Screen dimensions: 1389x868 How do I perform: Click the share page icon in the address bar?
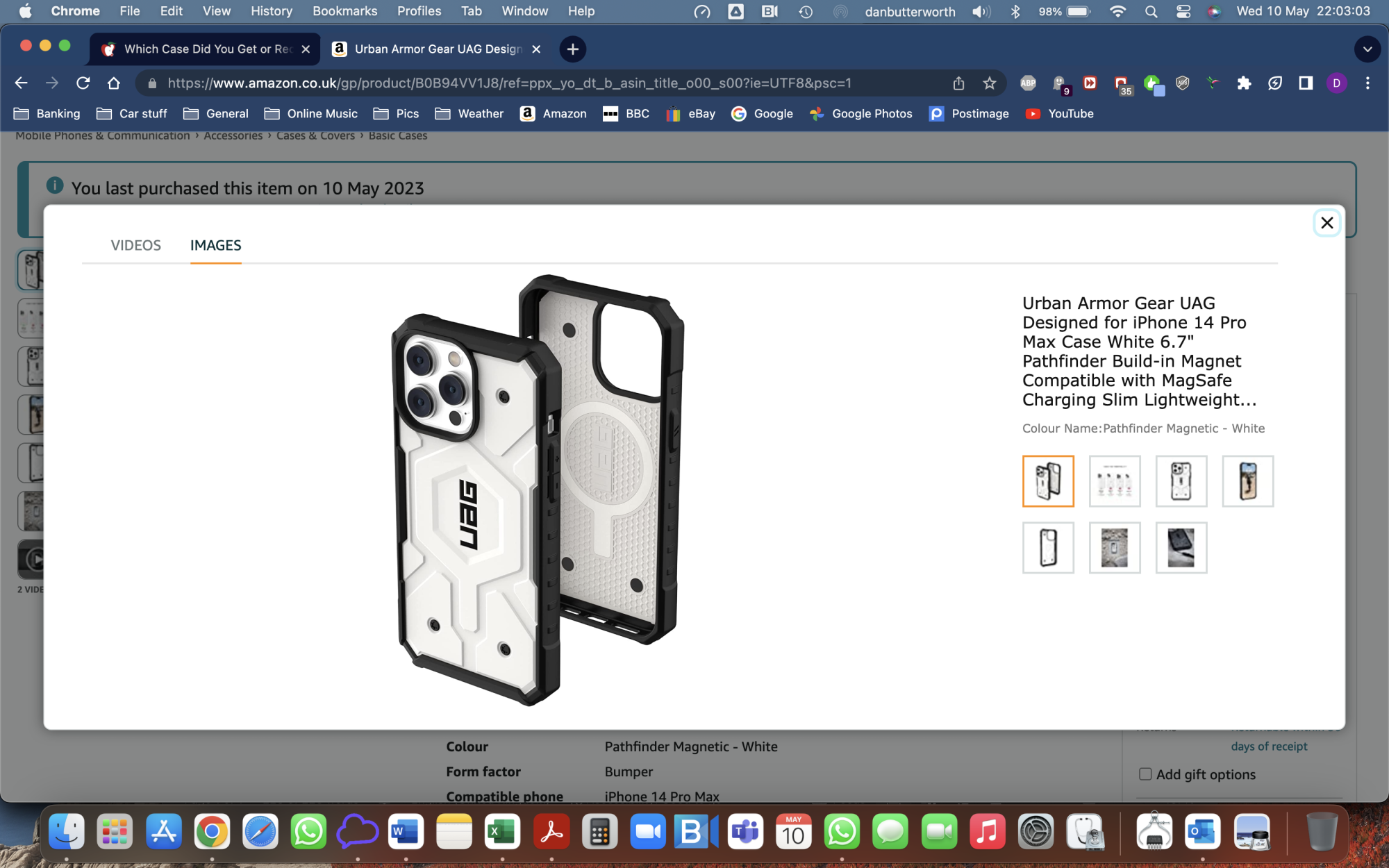coord(958,83)
